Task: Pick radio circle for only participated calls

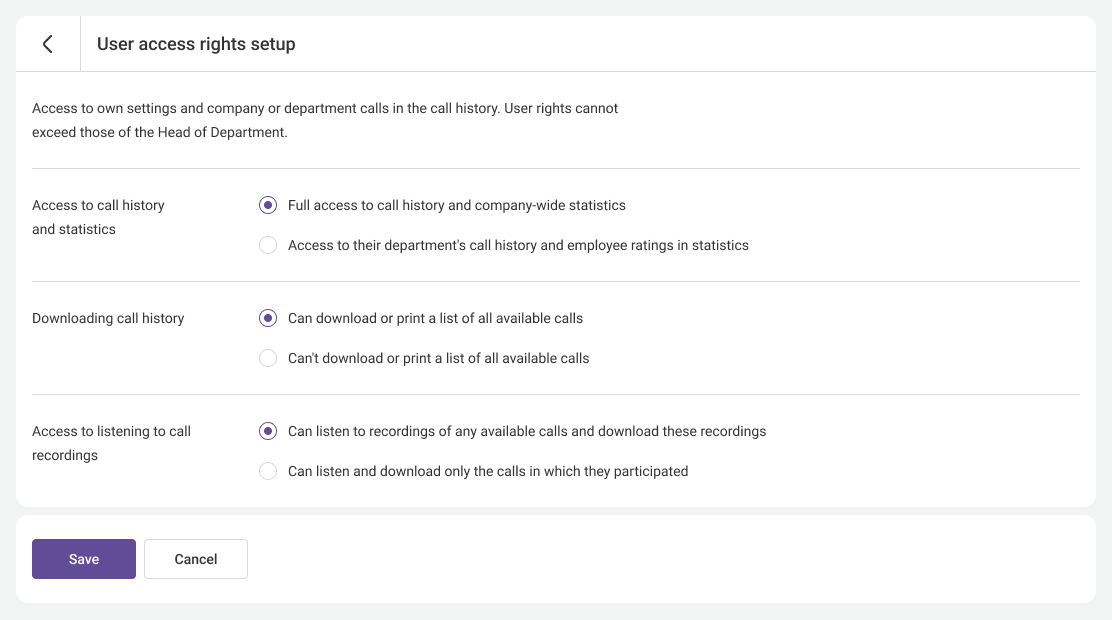Action: 267,471
